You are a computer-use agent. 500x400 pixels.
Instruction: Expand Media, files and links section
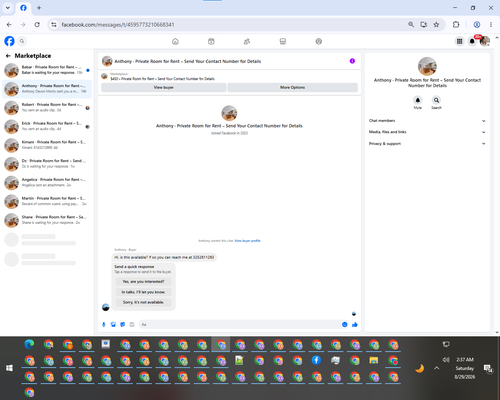427,132
